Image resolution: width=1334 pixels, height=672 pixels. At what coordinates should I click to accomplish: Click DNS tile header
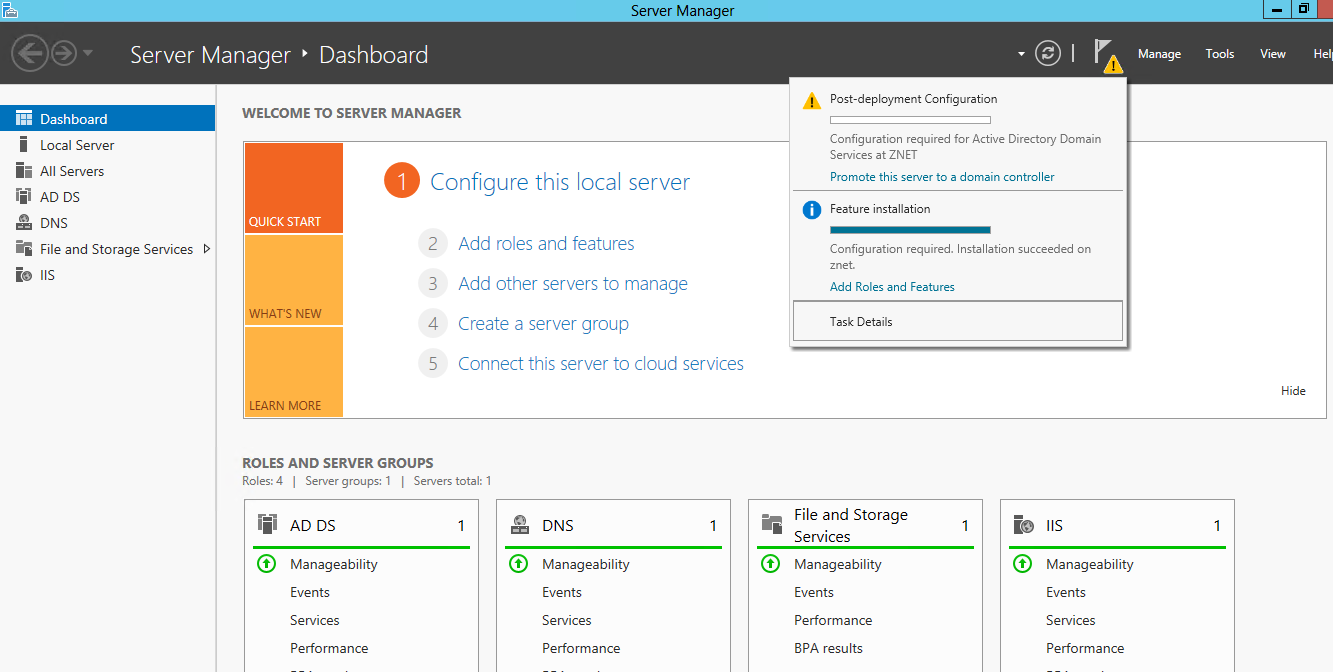tap(613, 525)
